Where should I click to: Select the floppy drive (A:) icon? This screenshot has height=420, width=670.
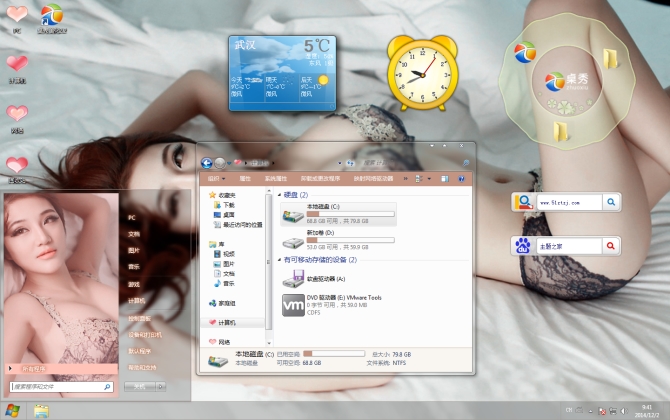293,279
